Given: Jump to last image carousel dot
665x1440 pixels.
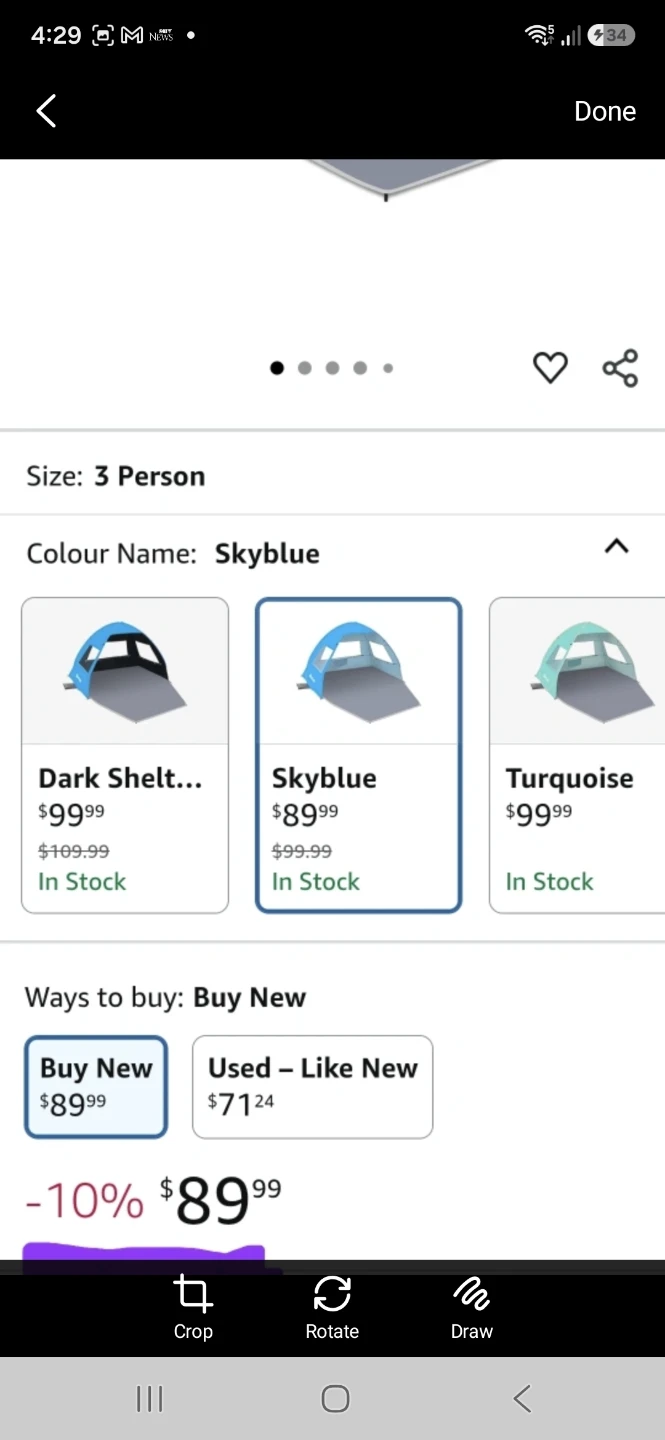Looking at the screenshot, I should pos(388,368).
